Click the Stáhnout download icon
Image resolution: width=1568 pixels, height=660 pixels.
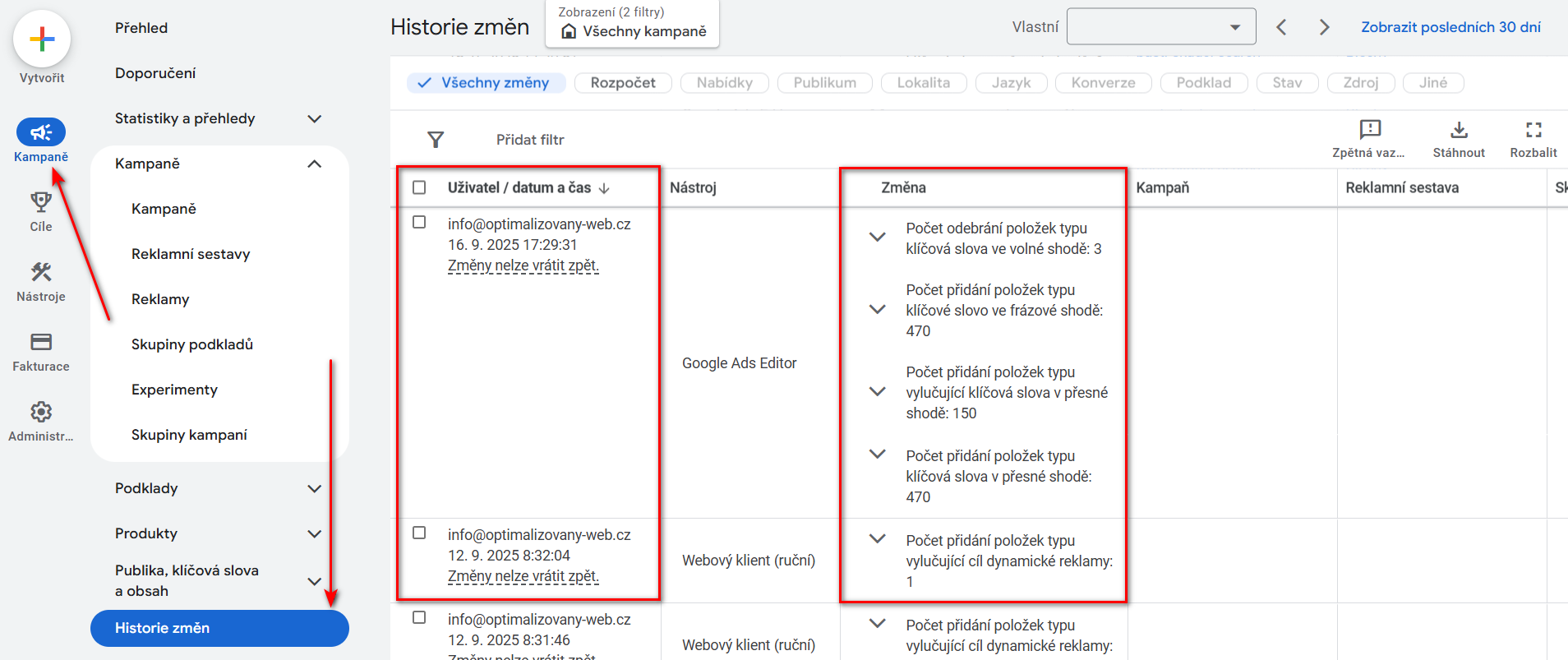[1459, 130]
